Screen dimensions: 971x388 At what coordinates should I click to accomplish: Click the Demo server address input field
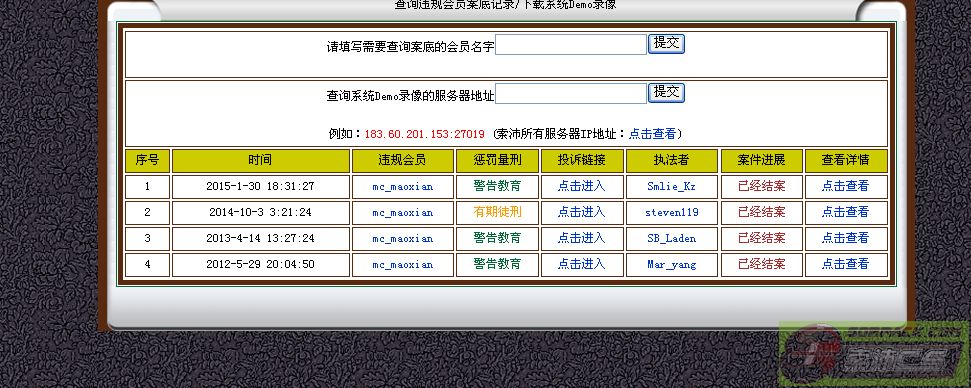coord(571,93)
